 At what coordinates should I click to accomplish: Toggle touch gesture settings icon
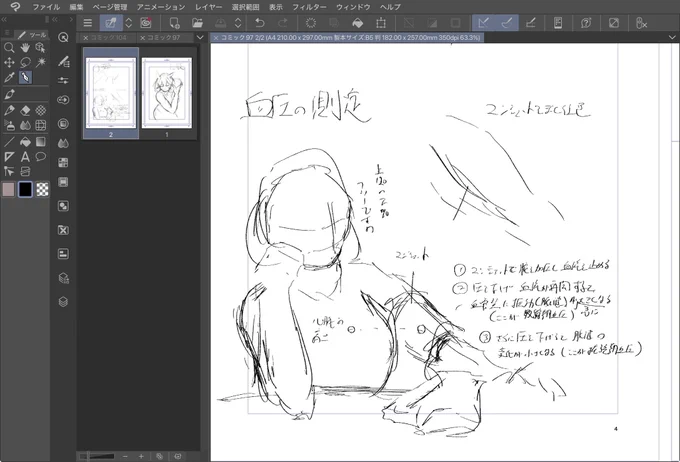[x=641, y=23]
